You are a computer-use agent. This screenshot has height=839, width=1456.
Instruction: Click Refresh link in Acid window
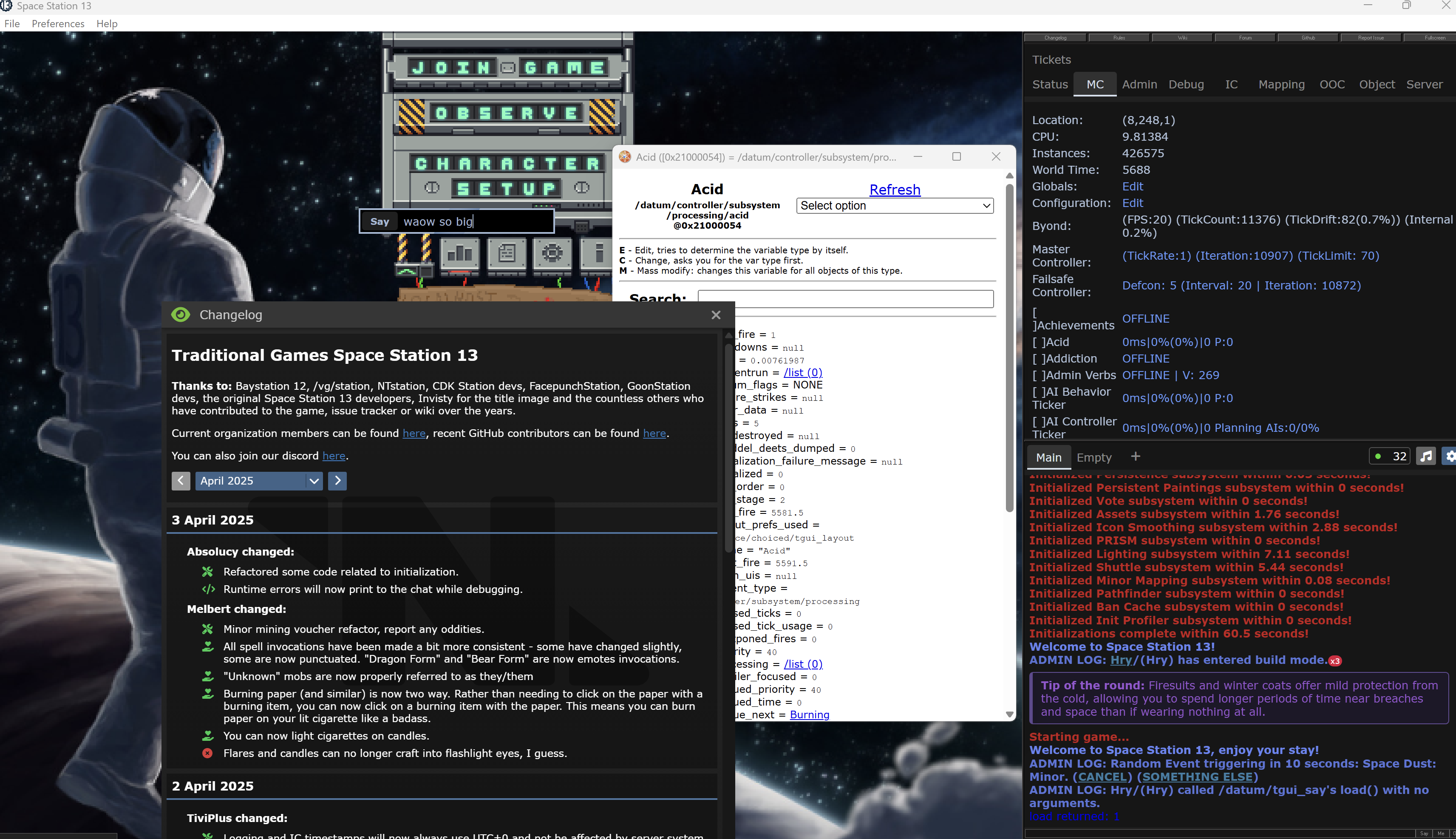(895, 190)
